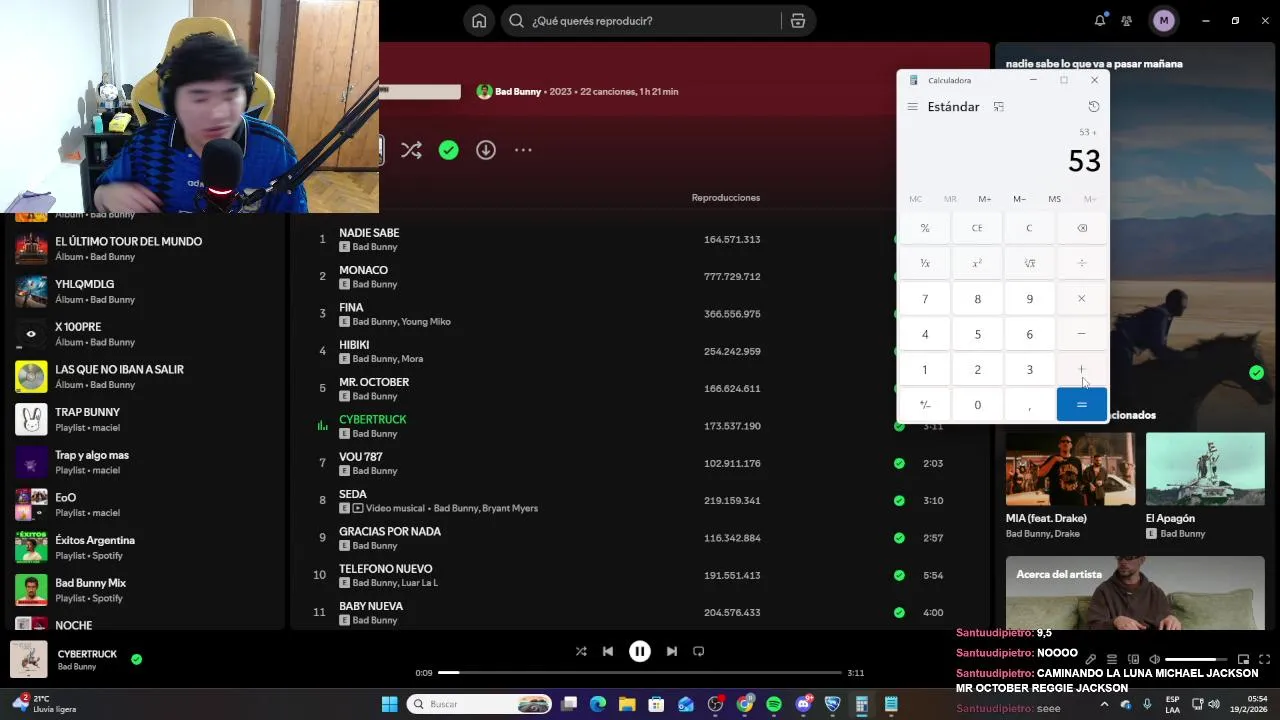Open MIA (feat. Drake) video thumbnail

tap(1070, 469)
